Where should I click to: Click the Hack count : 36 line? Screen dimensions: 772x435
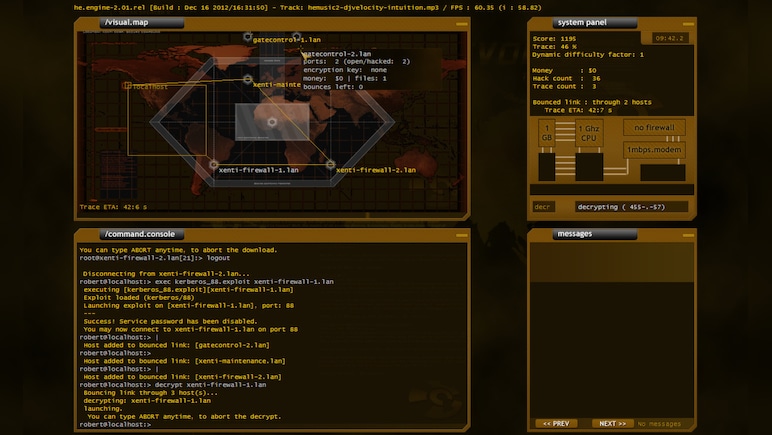click(566, 78)
